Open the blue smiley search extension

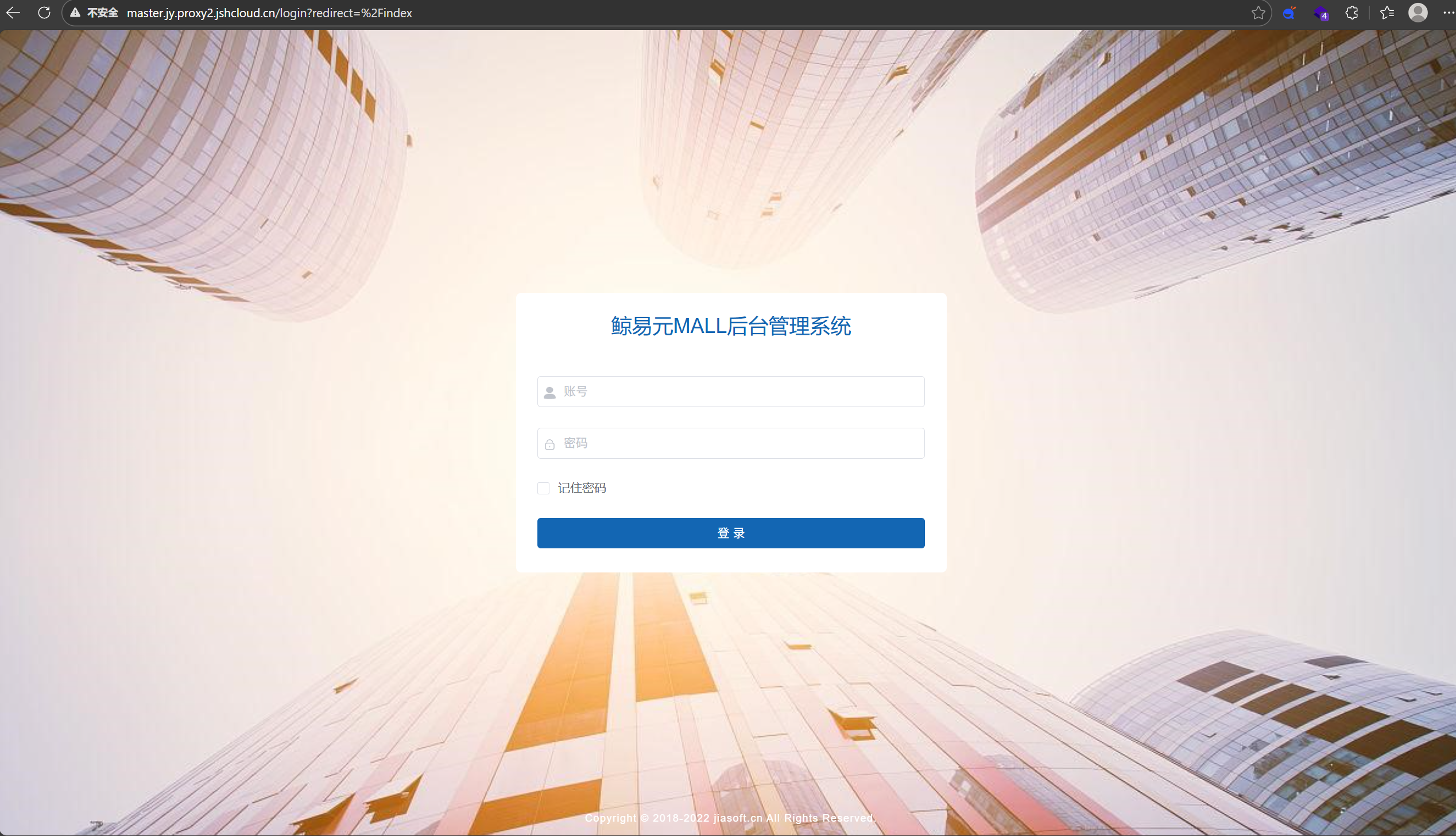1289,13
